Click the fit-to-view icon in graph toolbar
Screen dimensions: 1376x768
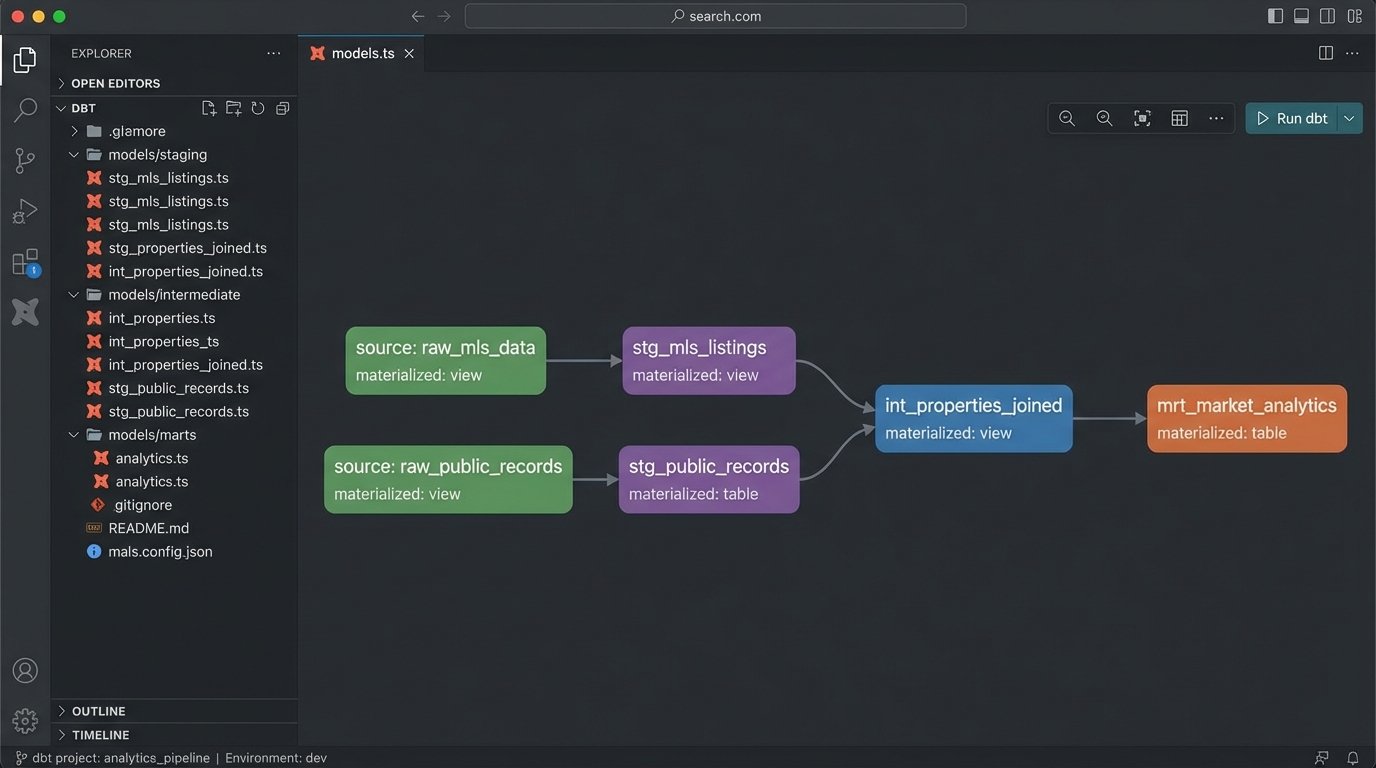pyautogui.click(x=1142, y=118)
